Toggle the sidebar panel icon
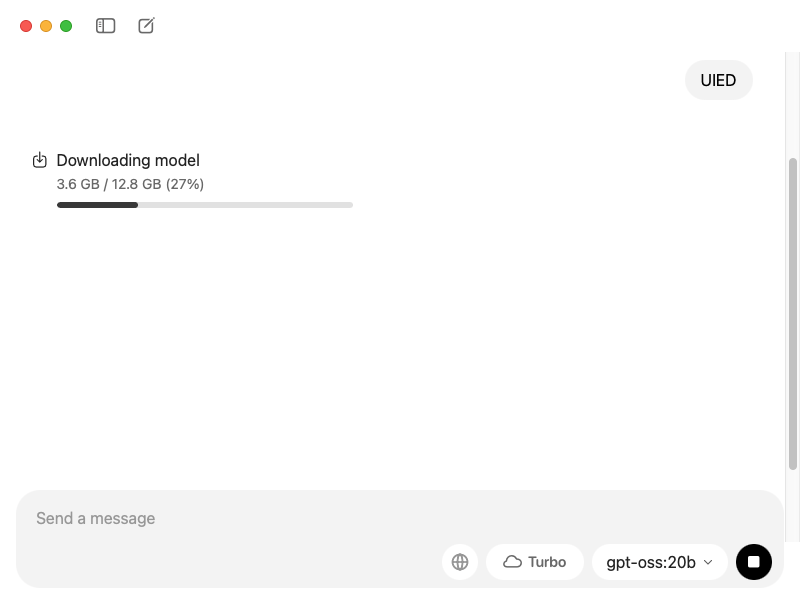Screen dimensions: 800x600 point(106,26)
